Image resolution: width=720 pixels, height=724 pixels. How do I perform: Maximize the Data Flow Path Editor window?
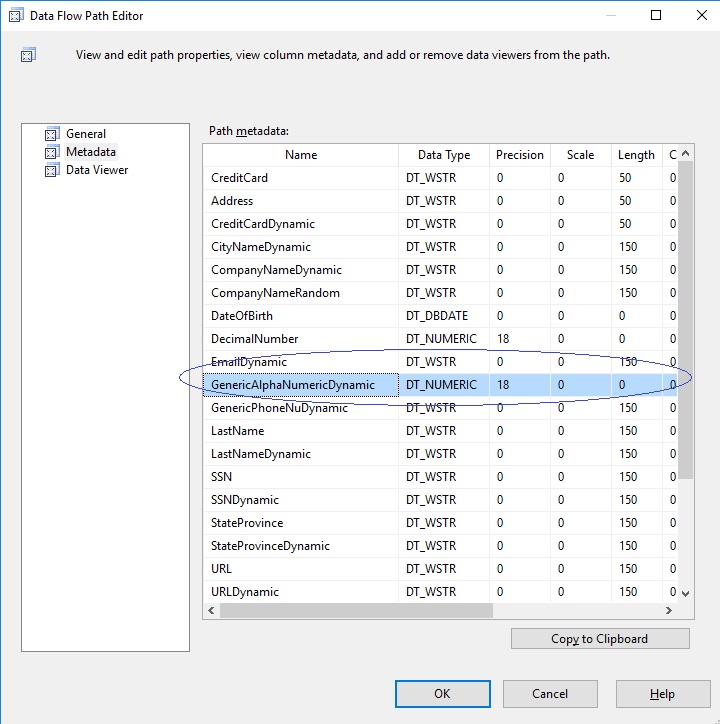656,15
